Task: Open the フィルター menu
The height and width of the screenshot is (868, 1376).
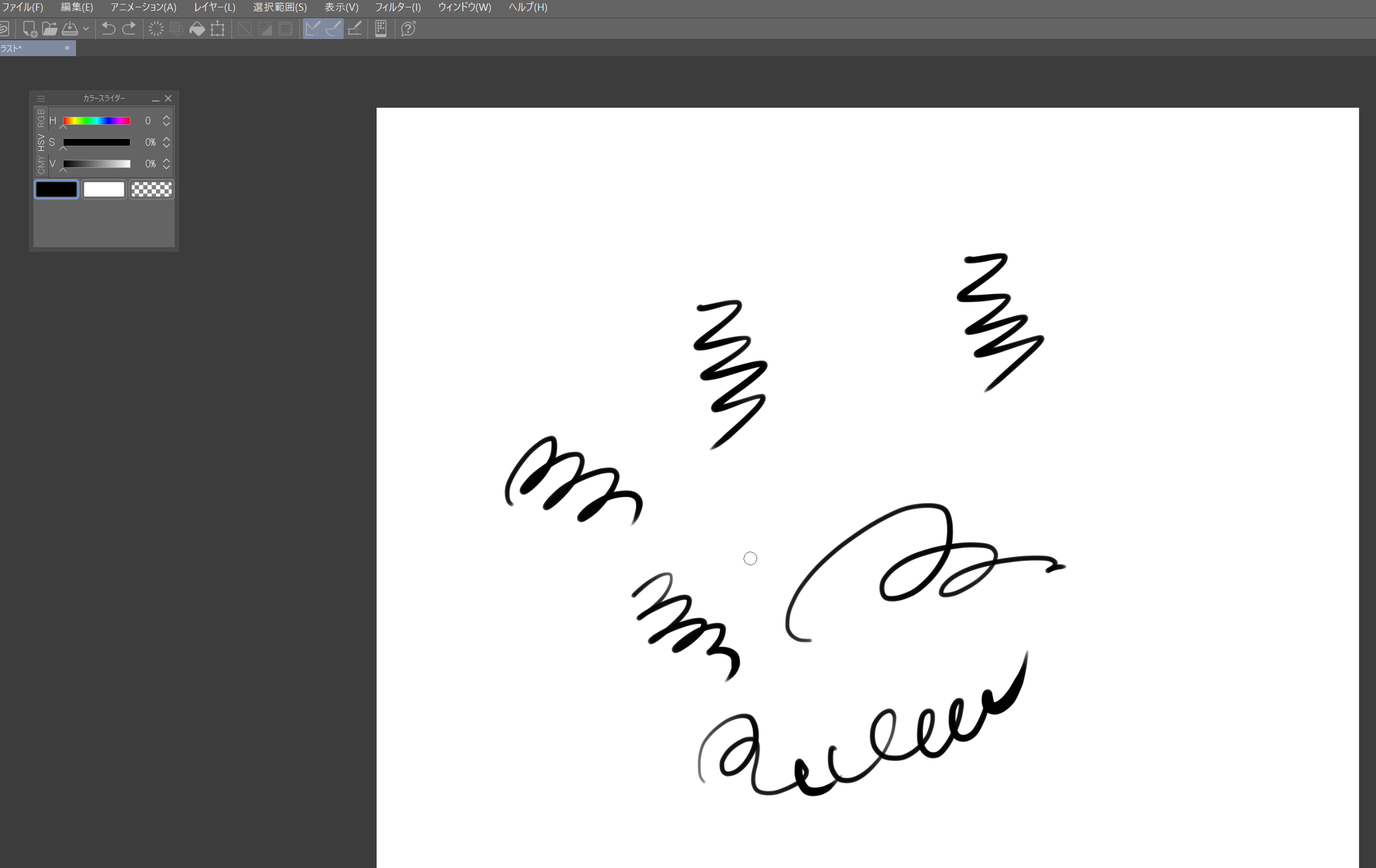Action: 398,7
